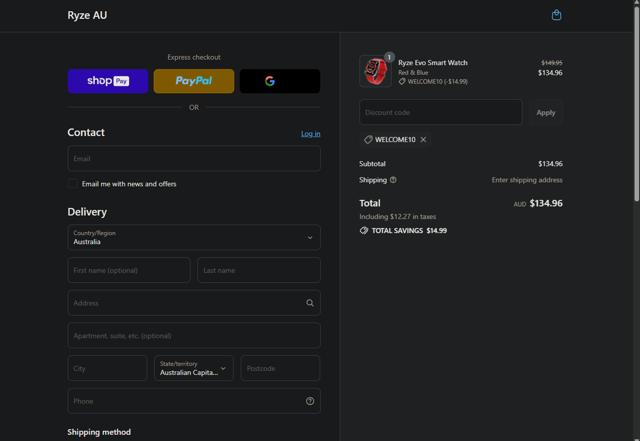The image size is (640, 441).
Task: Remove the WELCOME10 discount code
Action: click(423, 140)
